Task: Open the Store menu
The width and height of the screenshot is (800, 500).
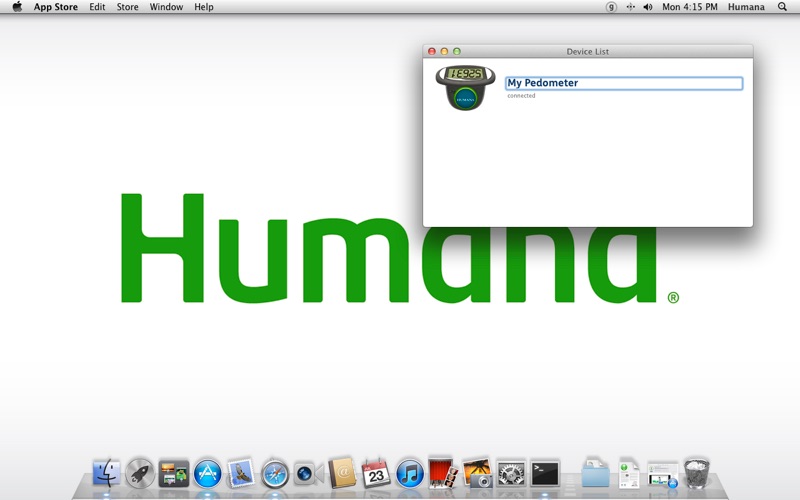Action: 128,7
